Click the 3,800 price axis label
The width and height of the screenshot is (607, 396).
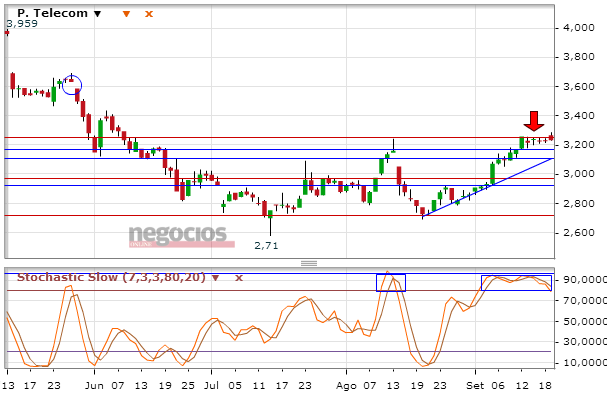pyautogui.click(x=579, y=57)
